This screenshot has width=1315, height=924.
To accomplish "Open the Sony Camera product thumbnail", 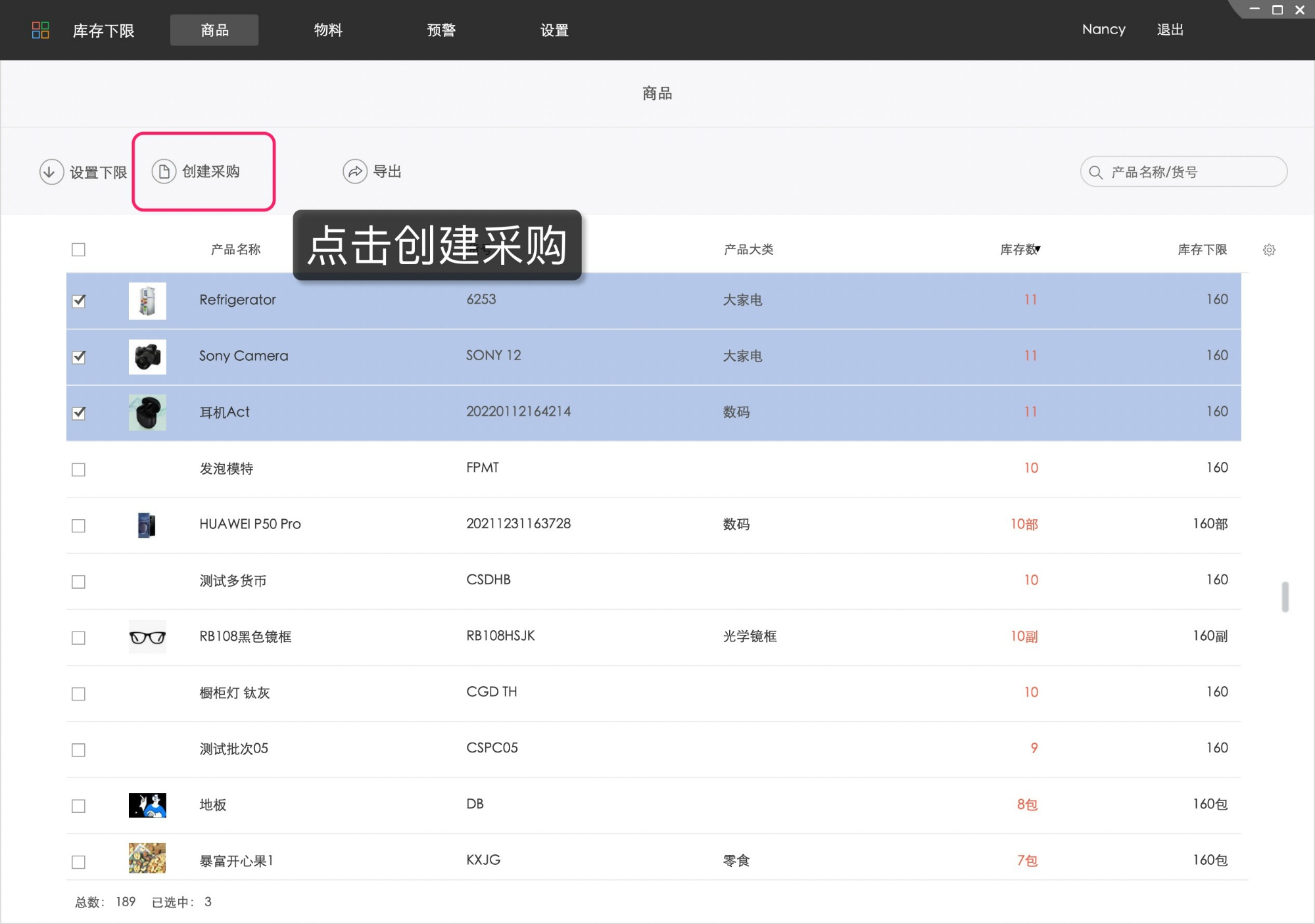I will (147, 357).
